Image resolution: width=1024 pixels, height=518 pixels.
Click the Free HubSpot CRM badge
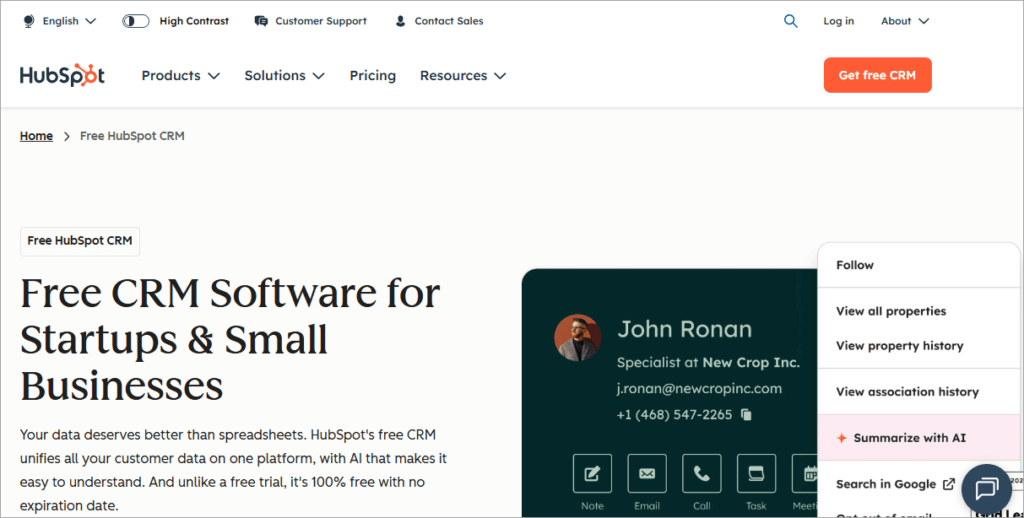[80, 241]
